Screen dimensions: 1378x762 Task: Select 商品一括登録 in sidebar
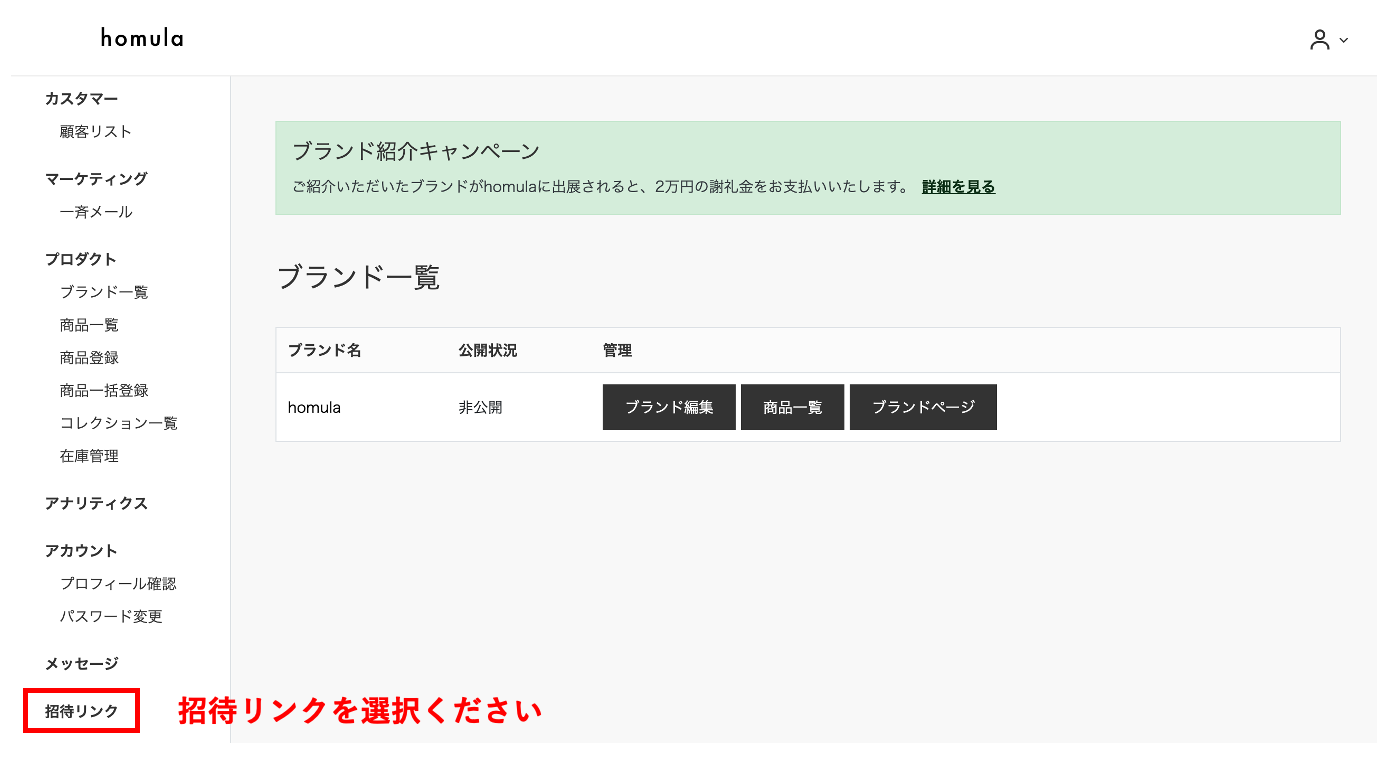(x=104, y=391)
